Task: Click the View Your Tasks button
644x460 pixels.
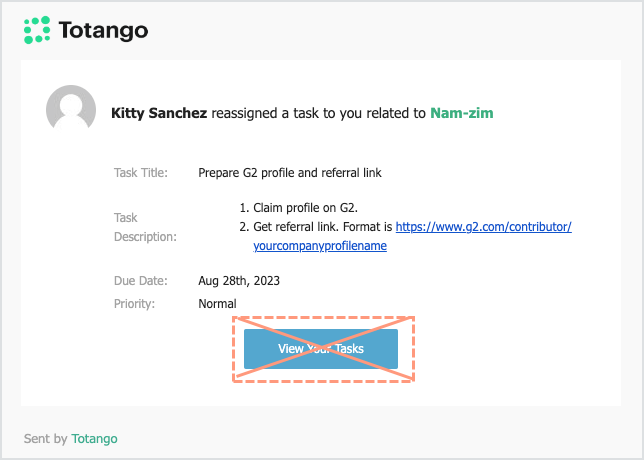Action: coord(321,349)
